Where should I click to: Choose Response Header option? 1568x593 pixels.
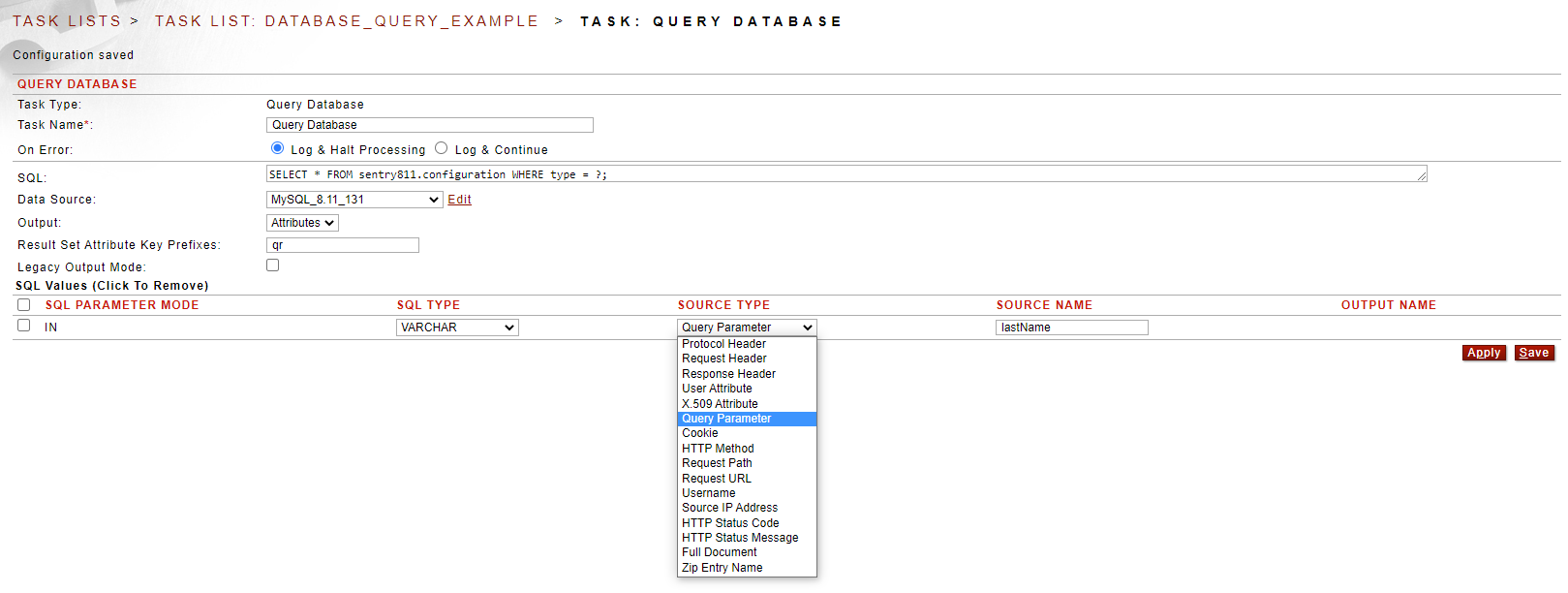coord(747,374)
